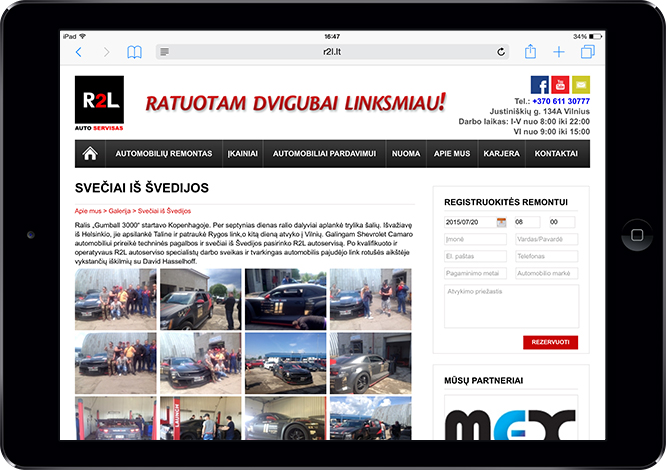Open the Safari share sheet icon
This screenshot has width=666, height=470.
(x=530, y=51)
